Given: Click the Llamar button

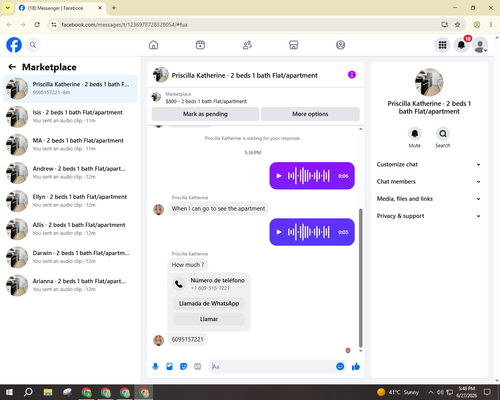Looking at the screenshot, I should coord(209,319).
